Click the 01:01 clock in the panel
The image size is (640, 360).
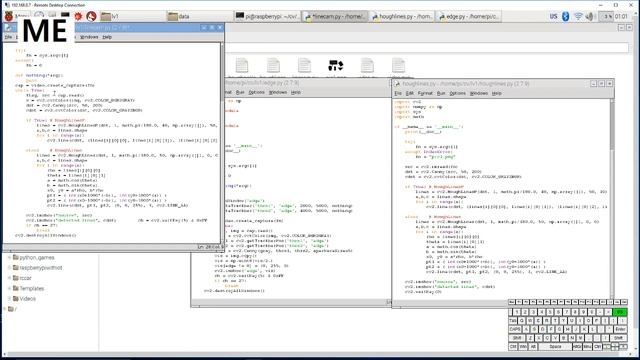621,16
